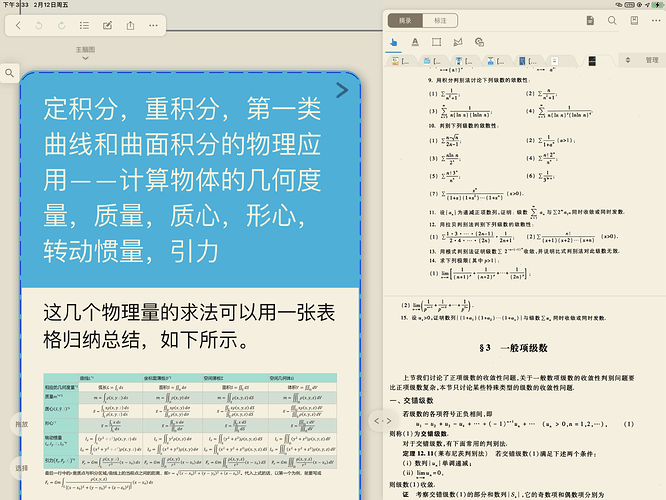Screen dimensions: 666x500
Task: Open the mind map search magnifier
Action: (9, 73)
